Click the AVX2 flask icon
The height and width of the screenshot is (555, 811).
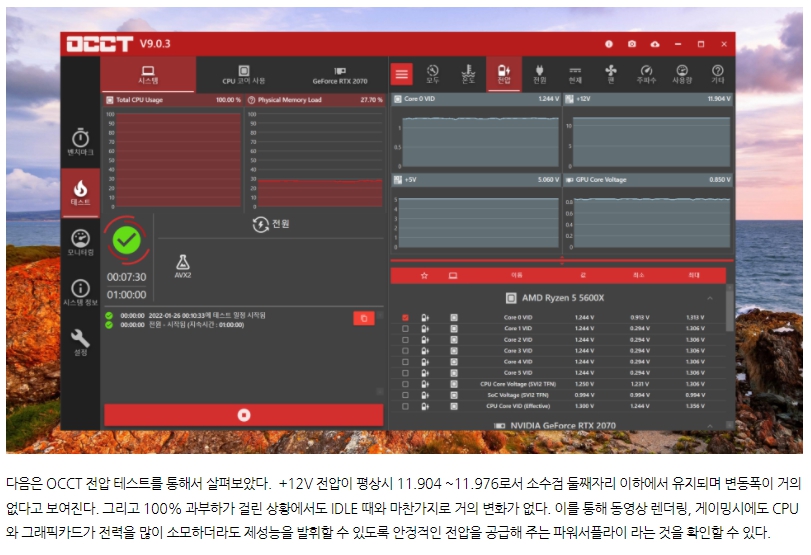183,266
